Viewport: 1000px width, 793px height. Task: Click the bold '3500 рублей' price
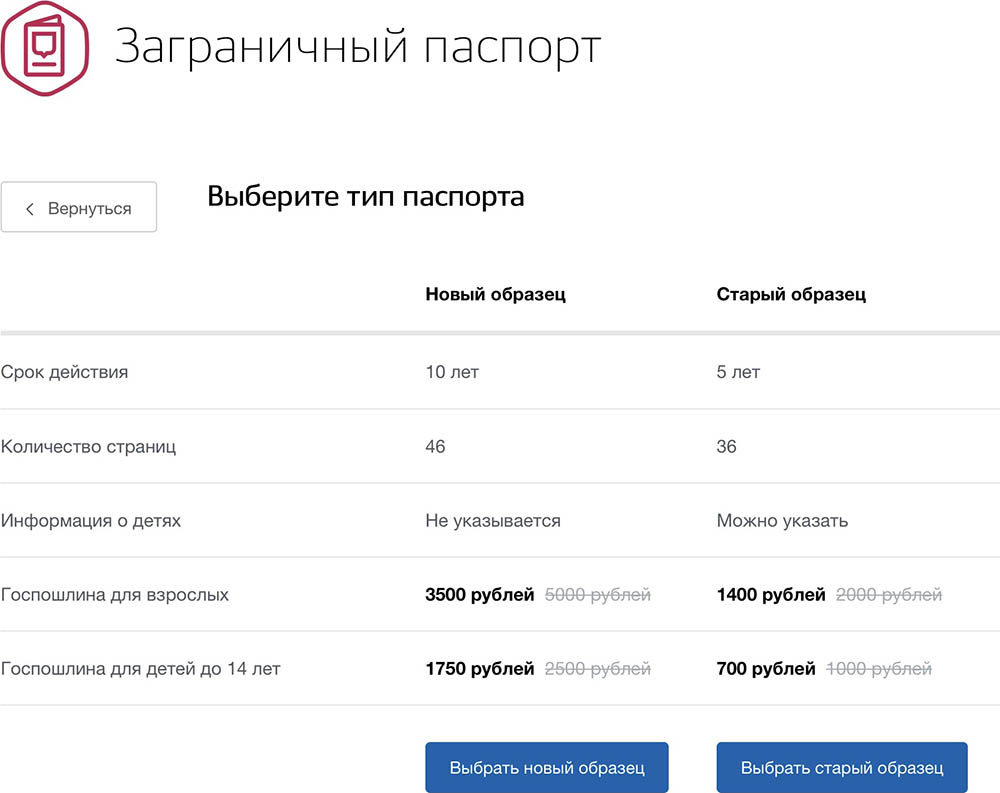[479, 594]
